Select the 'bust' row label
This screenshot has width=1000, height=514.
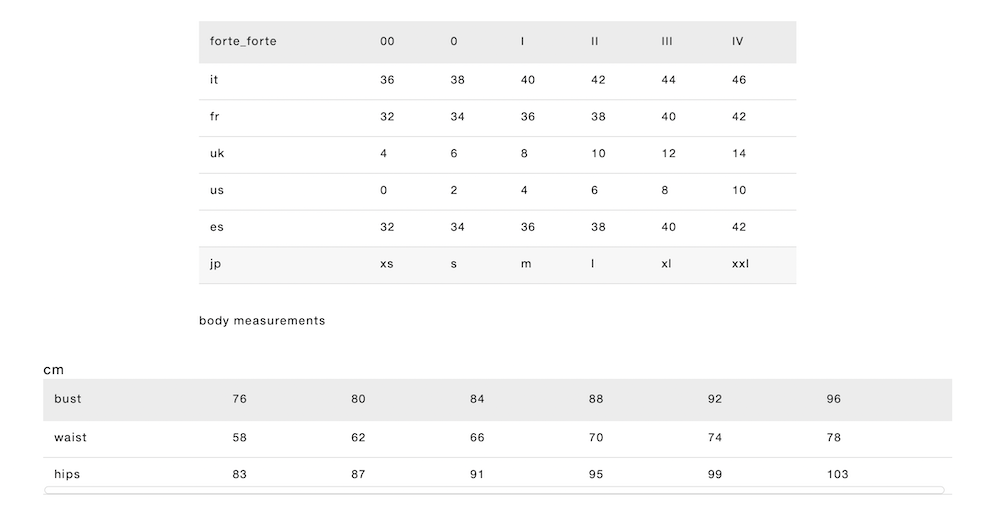pos(68,399)
